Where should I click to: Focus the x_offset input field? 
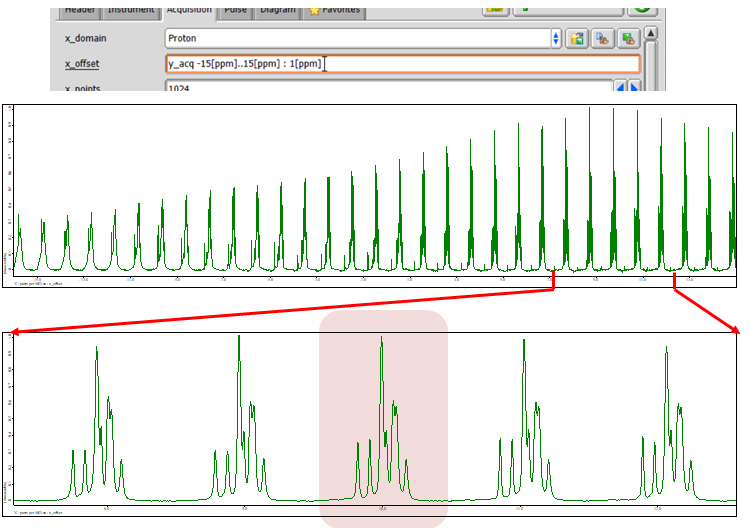pos(402,64)
